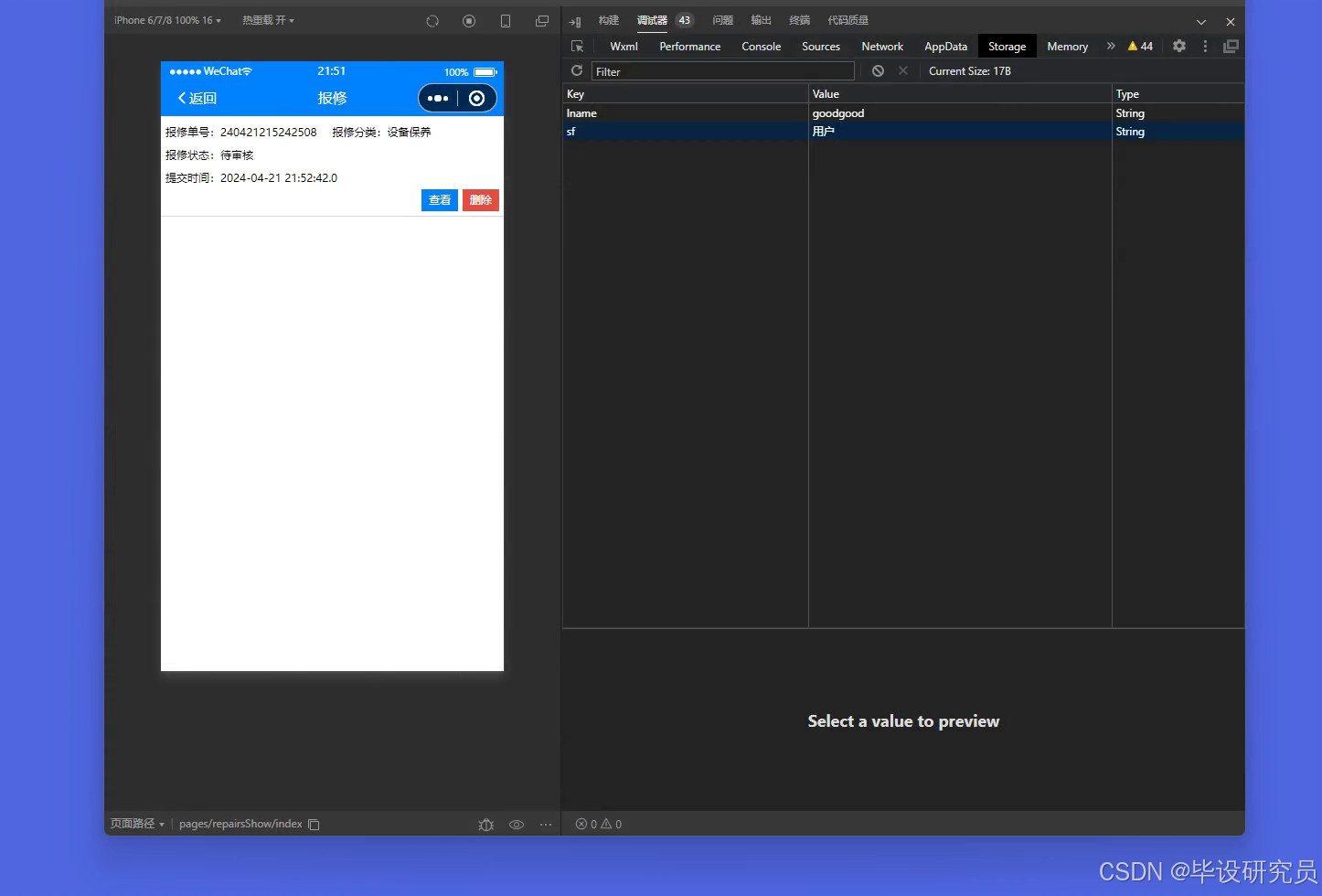Tap the blue 查看 button
Image resolution: width=1322 pixels, height=896 pixels.
pos(440,200)
